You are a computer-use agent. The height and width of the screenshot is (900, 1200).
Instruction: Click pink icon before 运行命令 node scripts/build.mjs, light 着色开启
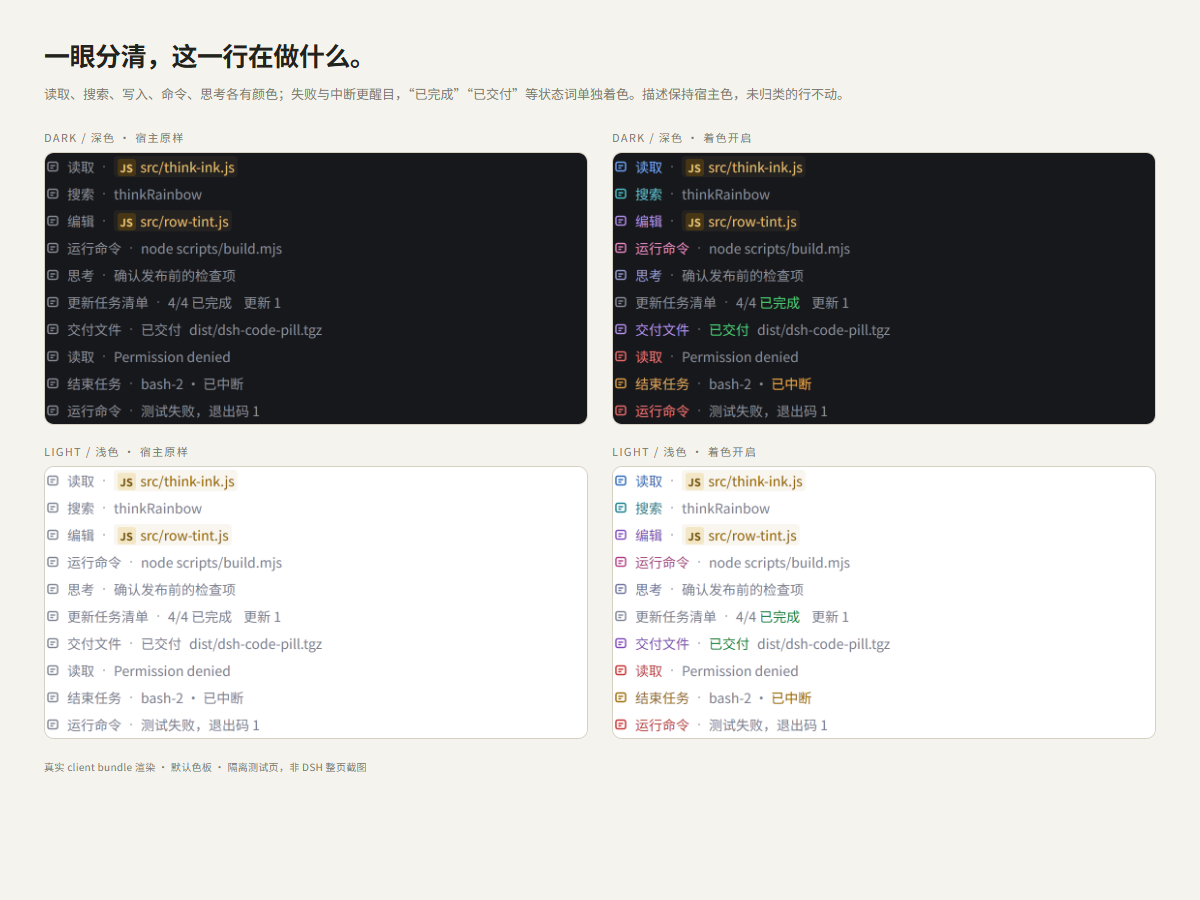pos(621,562)
